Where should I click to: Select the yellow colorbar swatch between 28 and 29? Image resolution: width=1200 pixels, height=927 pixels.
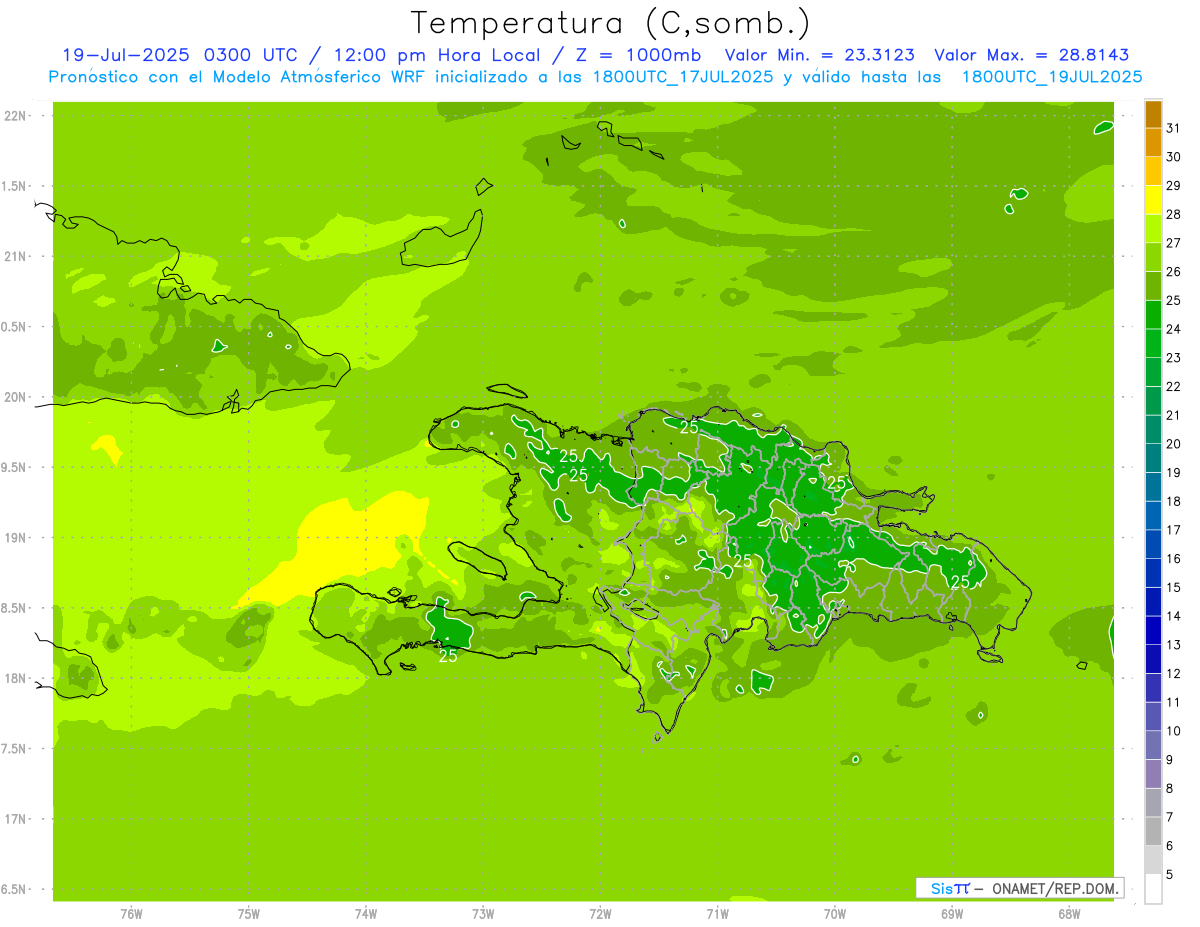pos(1153,200)
